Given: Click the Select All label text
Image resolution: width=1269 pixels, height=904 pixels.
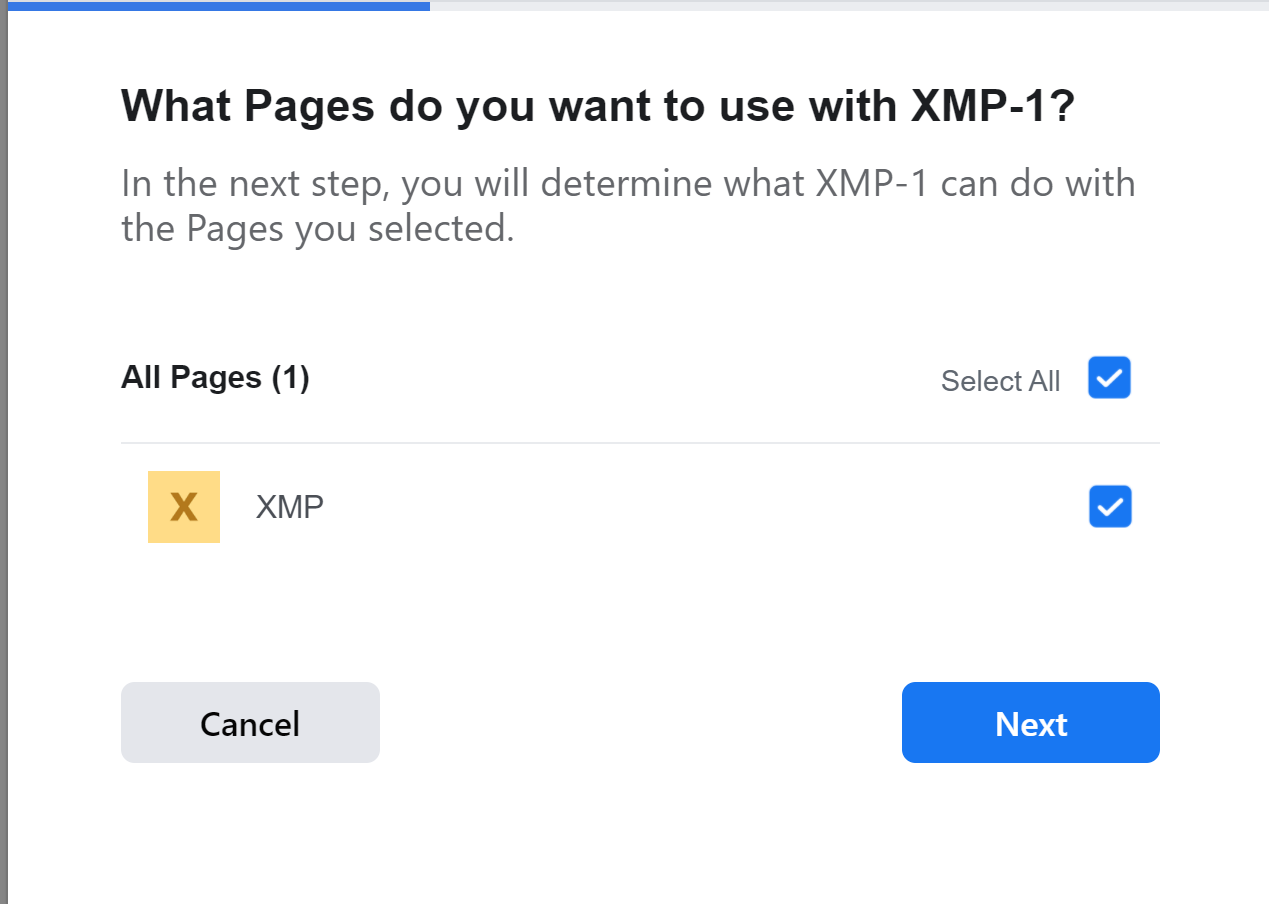Looking at the screenshot, I should [1000, 380].
